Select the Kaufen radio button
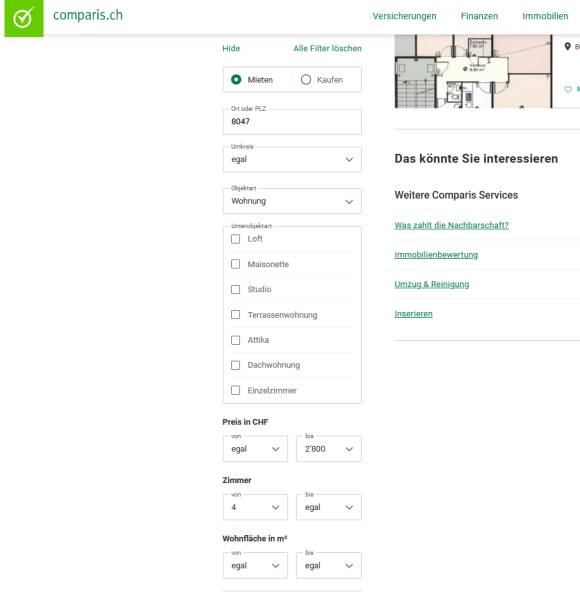580x592 pixels. click(306, 80)
